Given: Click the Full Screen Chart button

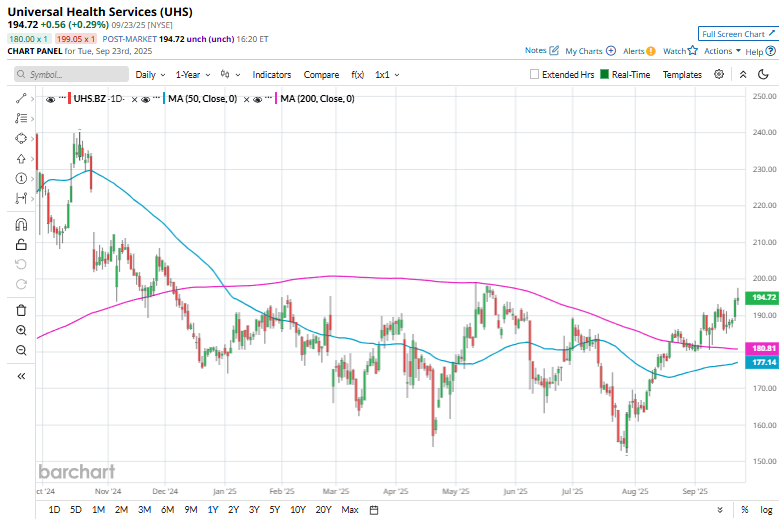Looking at the screenshot, I should click(738, 34).
